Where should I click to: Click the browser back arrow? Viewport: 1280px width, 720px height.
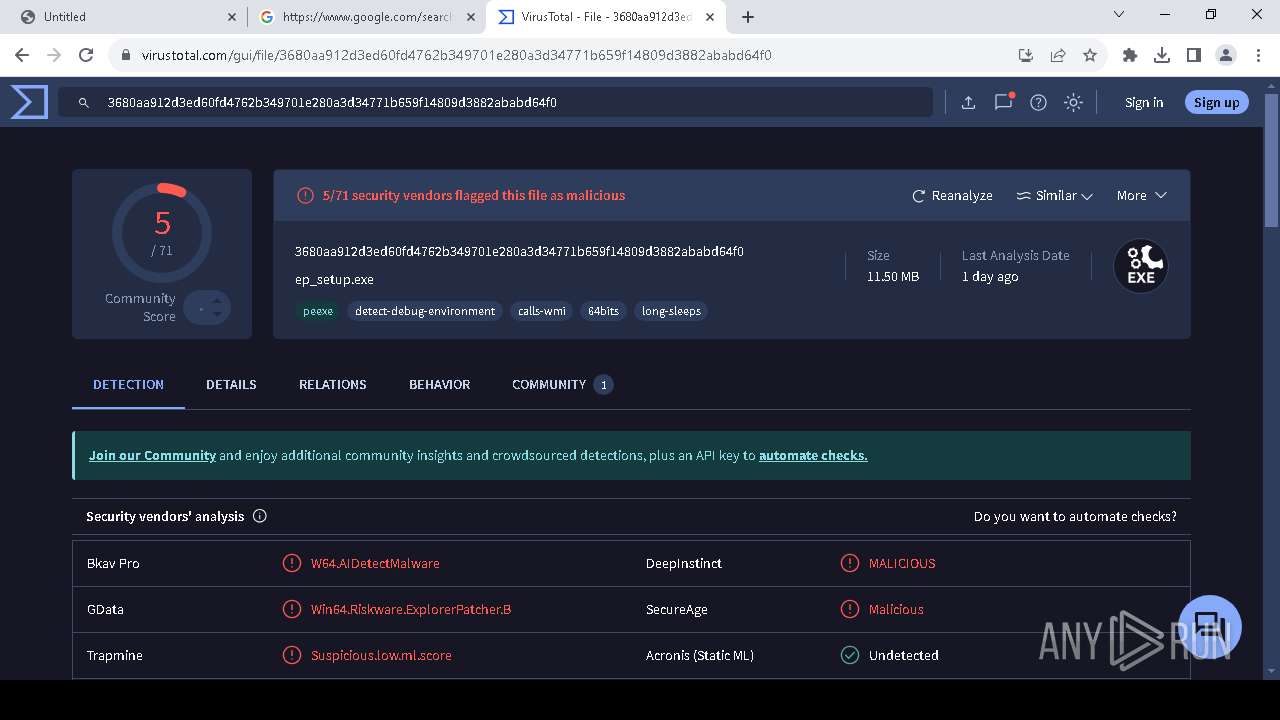coord(22,55)
